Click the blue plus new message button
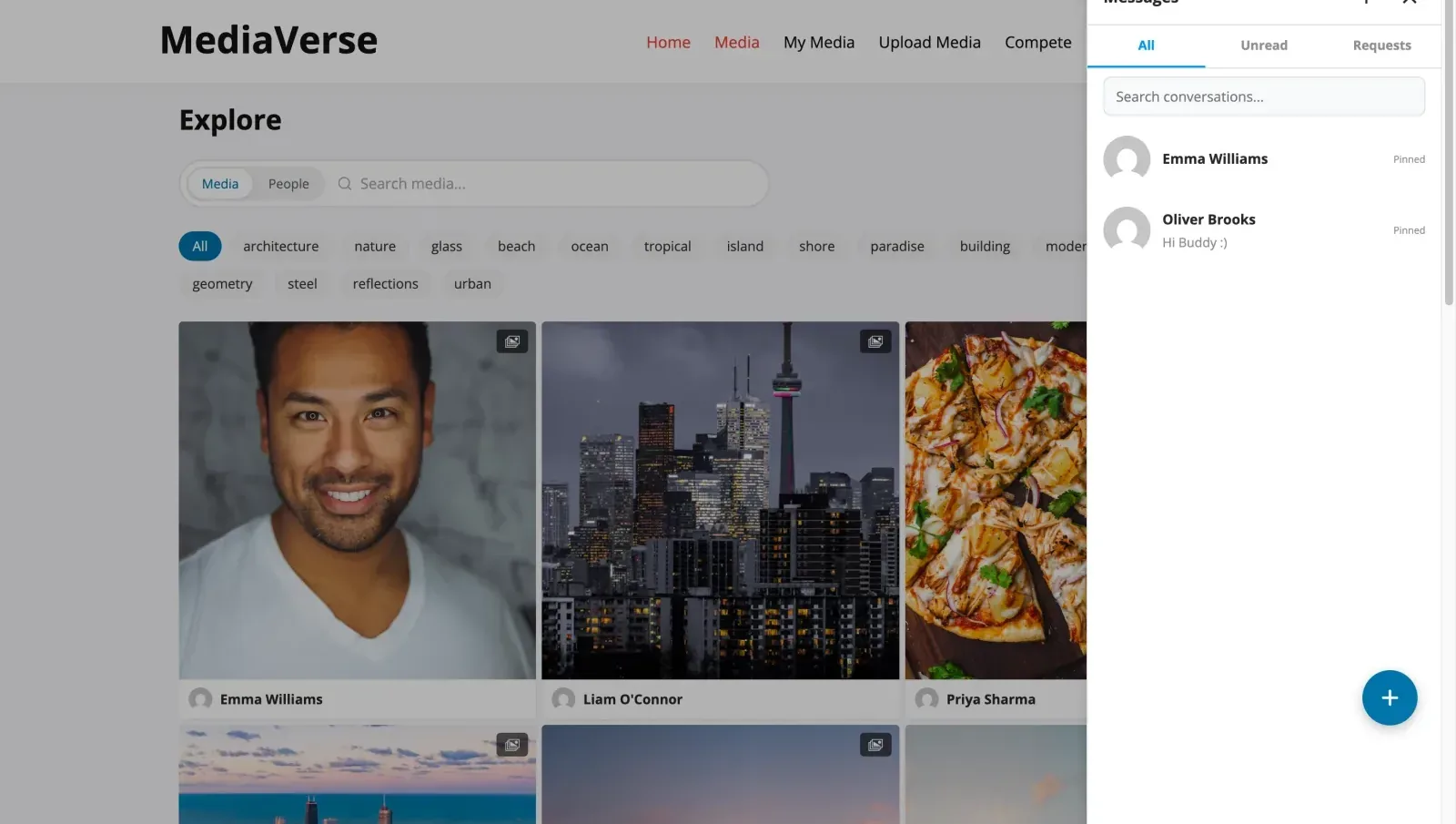 1389,698
